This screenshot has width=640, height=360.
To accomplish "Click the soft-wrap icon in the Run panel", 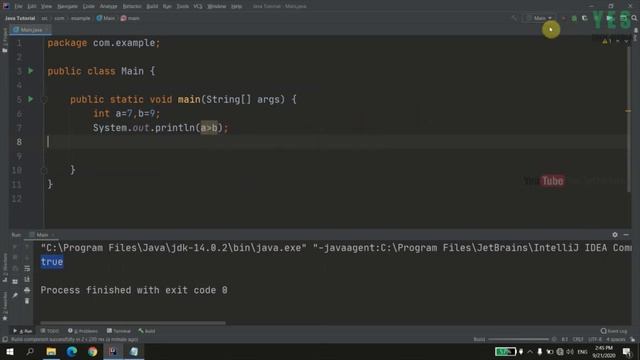I will (x=27, y=268).
